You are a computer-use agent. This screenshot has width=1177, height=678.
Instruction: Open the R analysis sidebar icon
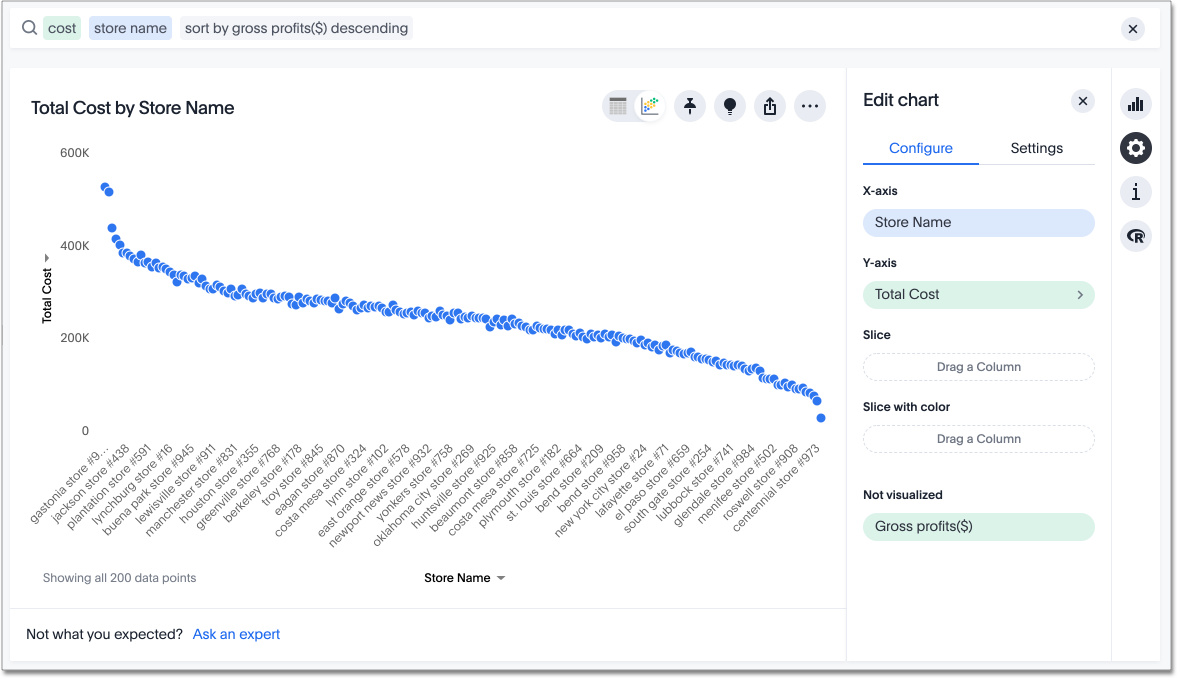click(1135, 236)
